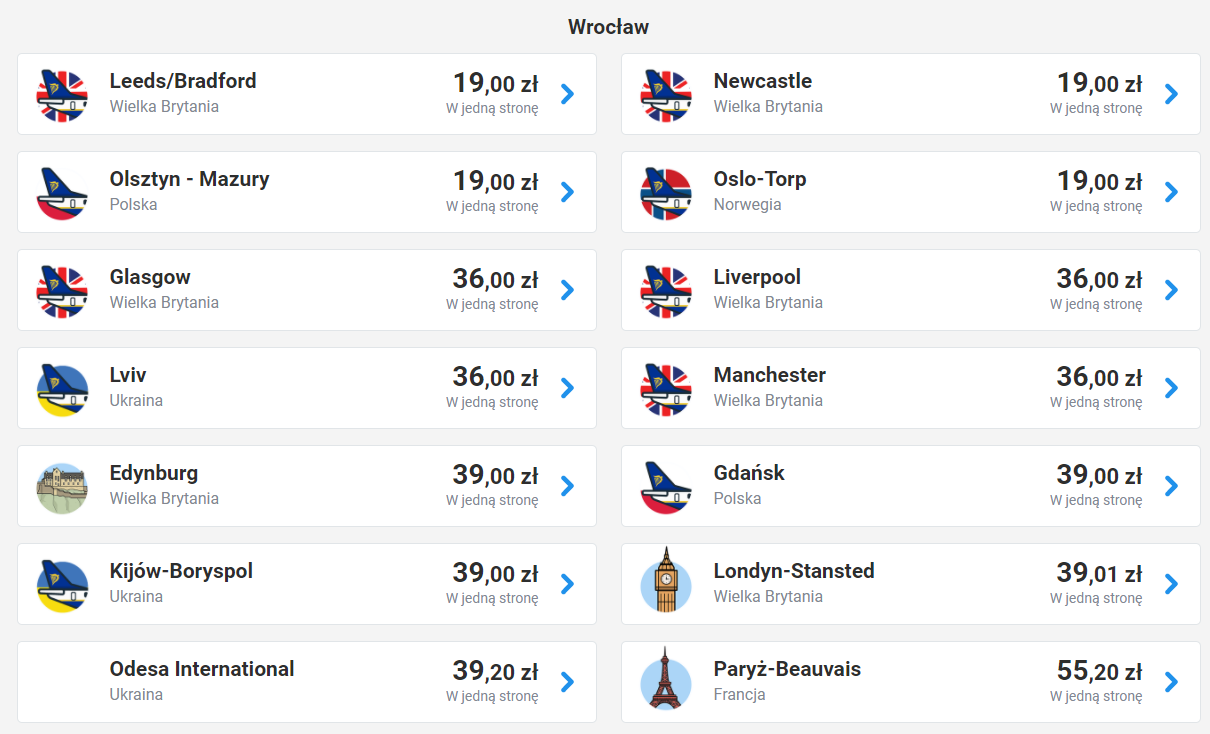Click the Kijów-Boryspol Ukraine flag icon
This screenshot has width=1210, height=734.
tap(62, 585)
